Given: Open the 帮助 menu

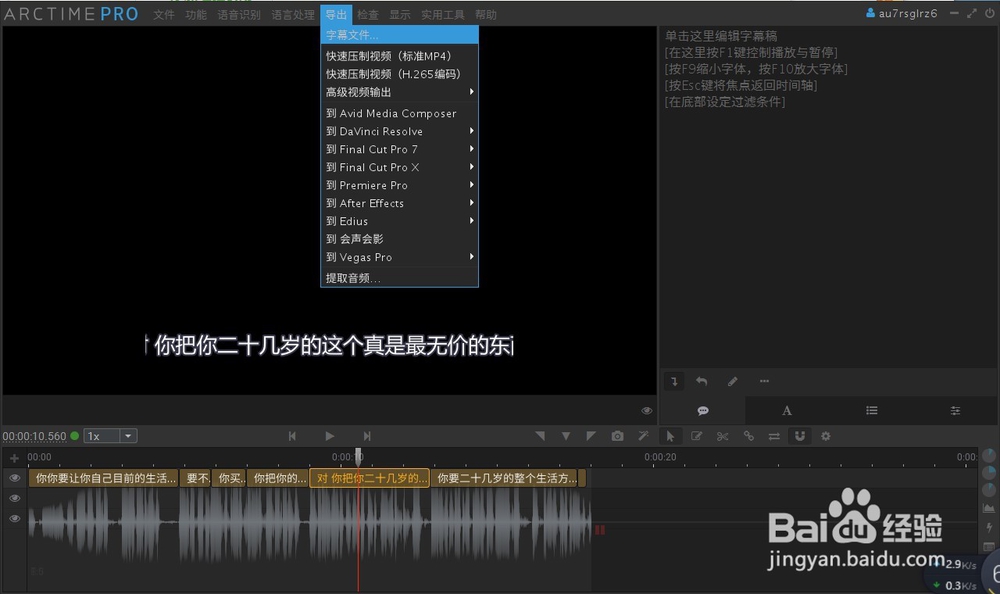Looking at the screenshot, I should click(485, 14).
